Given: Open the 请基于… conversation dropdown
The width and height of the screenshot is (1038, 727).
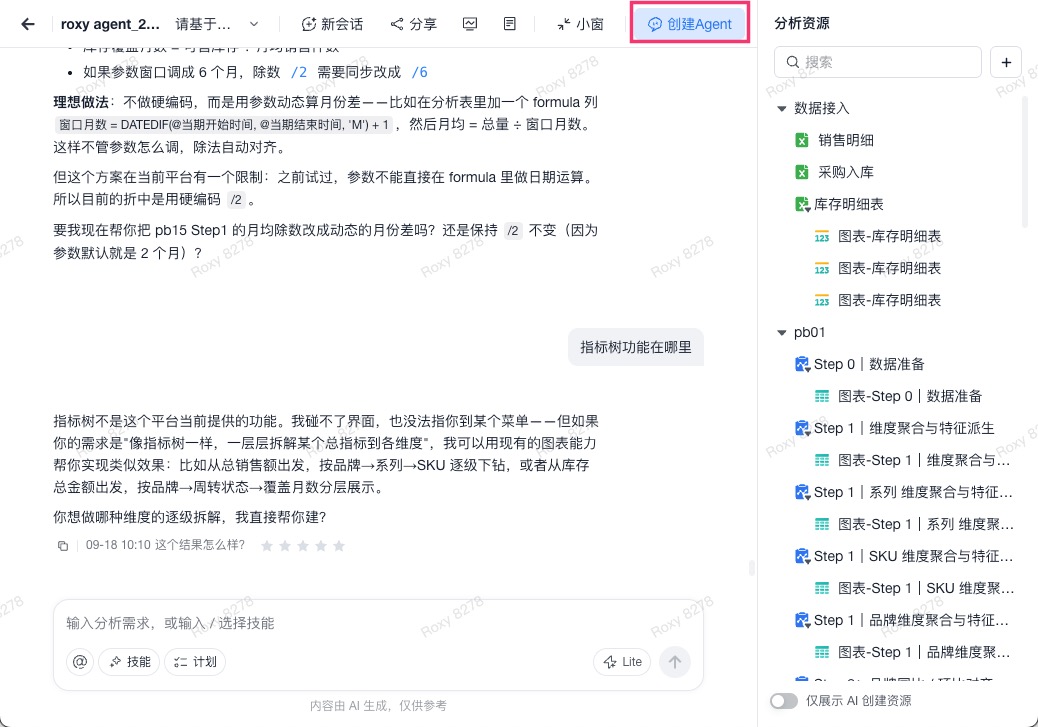Looking at the screenshot, I should tap(216, 24).
